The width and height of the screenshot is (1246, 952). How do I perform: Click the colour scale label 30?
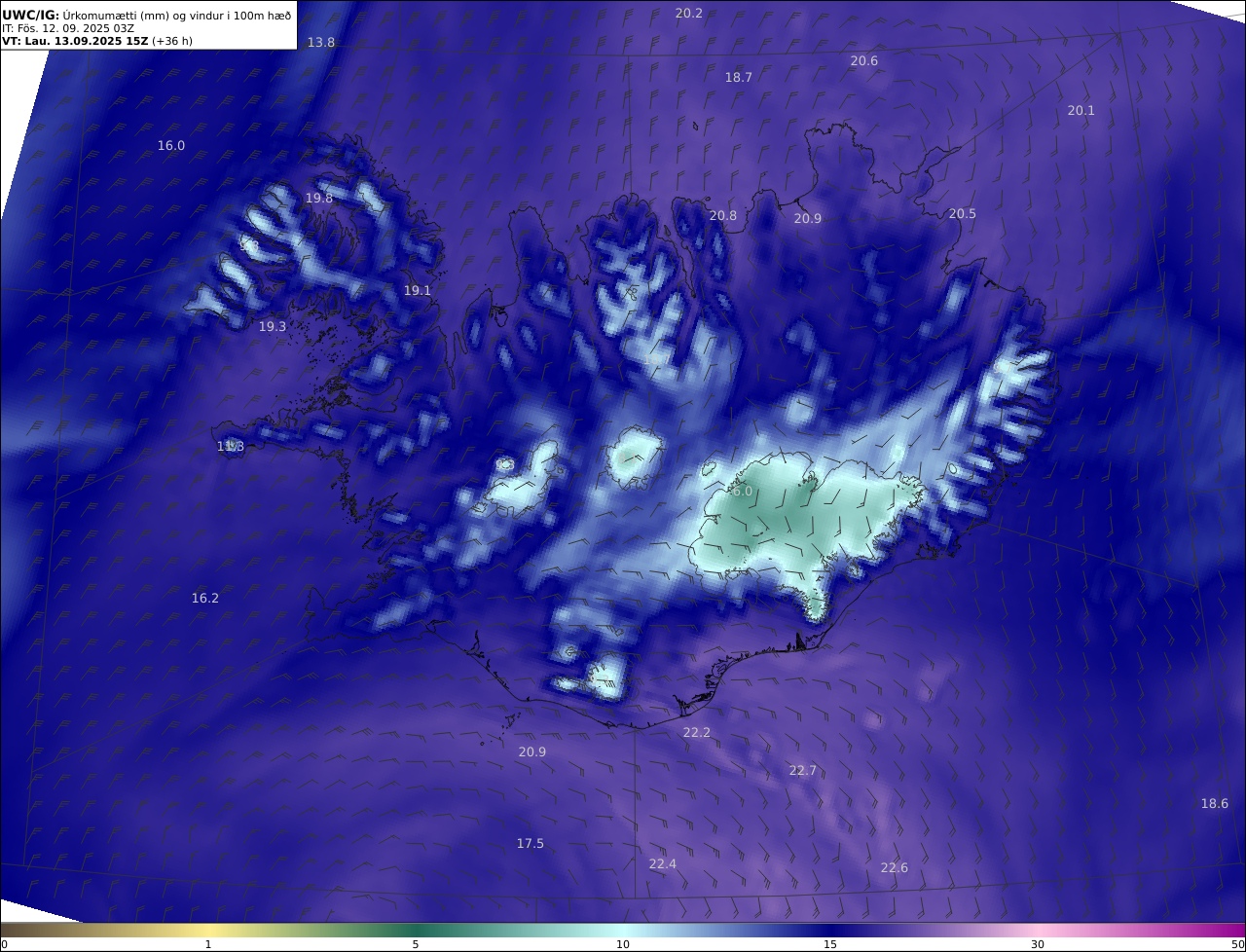[1038, 944]
